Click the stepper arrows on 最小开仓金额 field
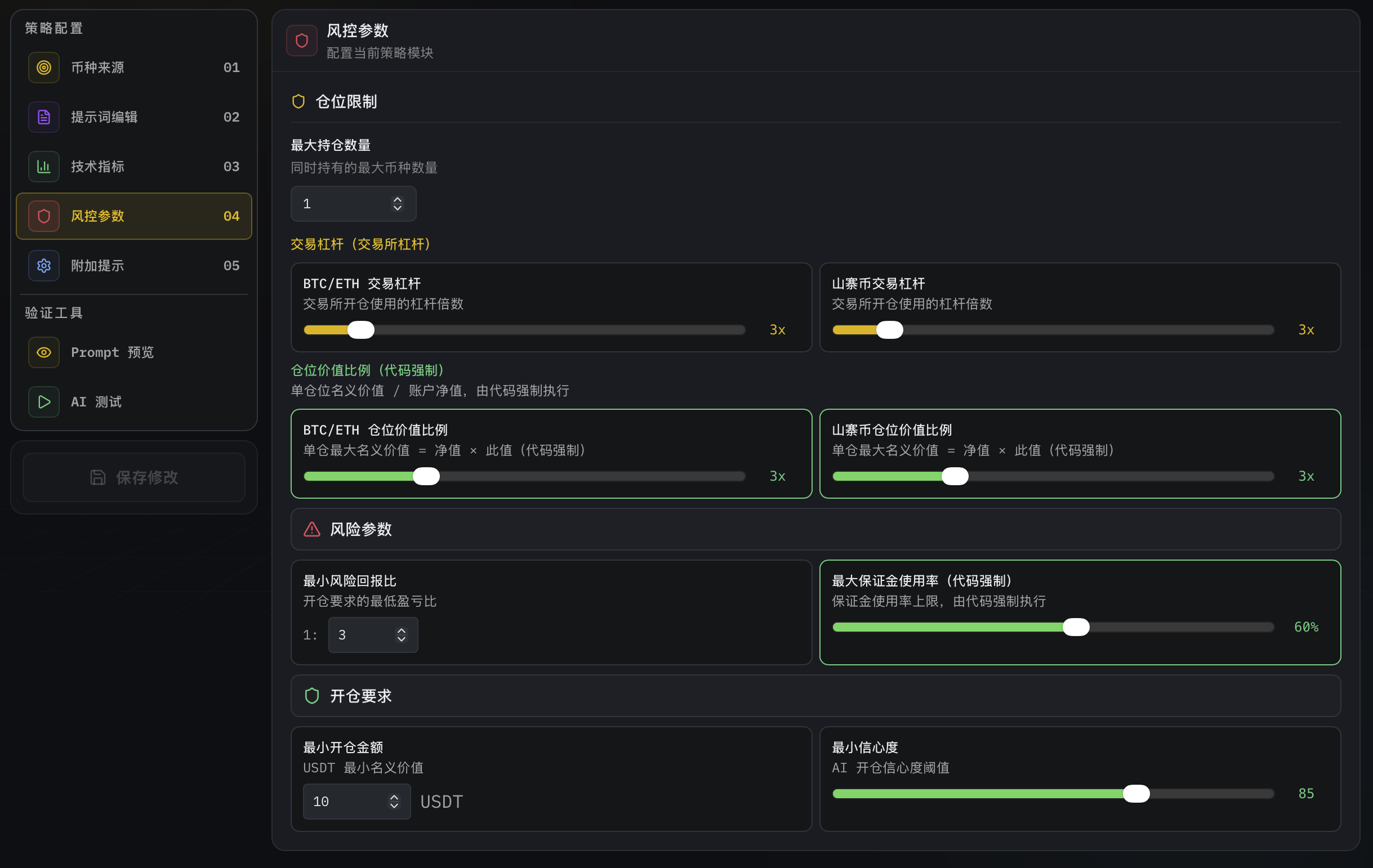The width and height of the screenshot is (1373, 868). pyautogui.click(x=394, y=802)
